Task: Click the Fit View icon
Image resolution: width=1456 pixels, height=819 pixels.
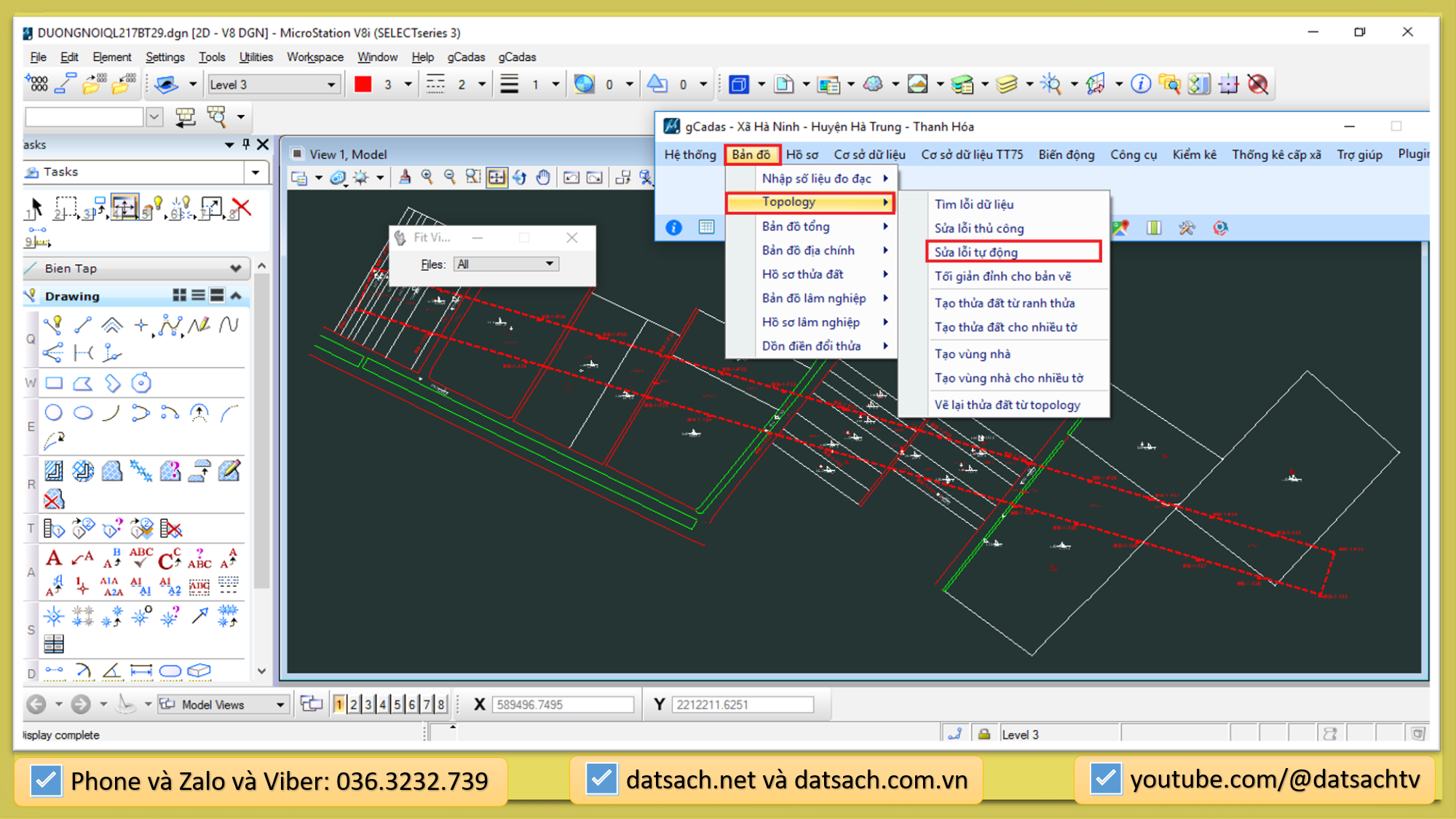Action: coord(496,177)
